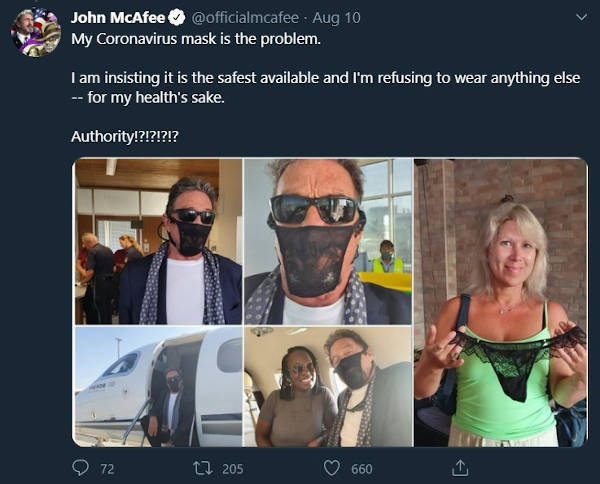The width and height of the screenshot is (600, 484).
Task: Expand the tweet options chevron
Action: point(582,18)
